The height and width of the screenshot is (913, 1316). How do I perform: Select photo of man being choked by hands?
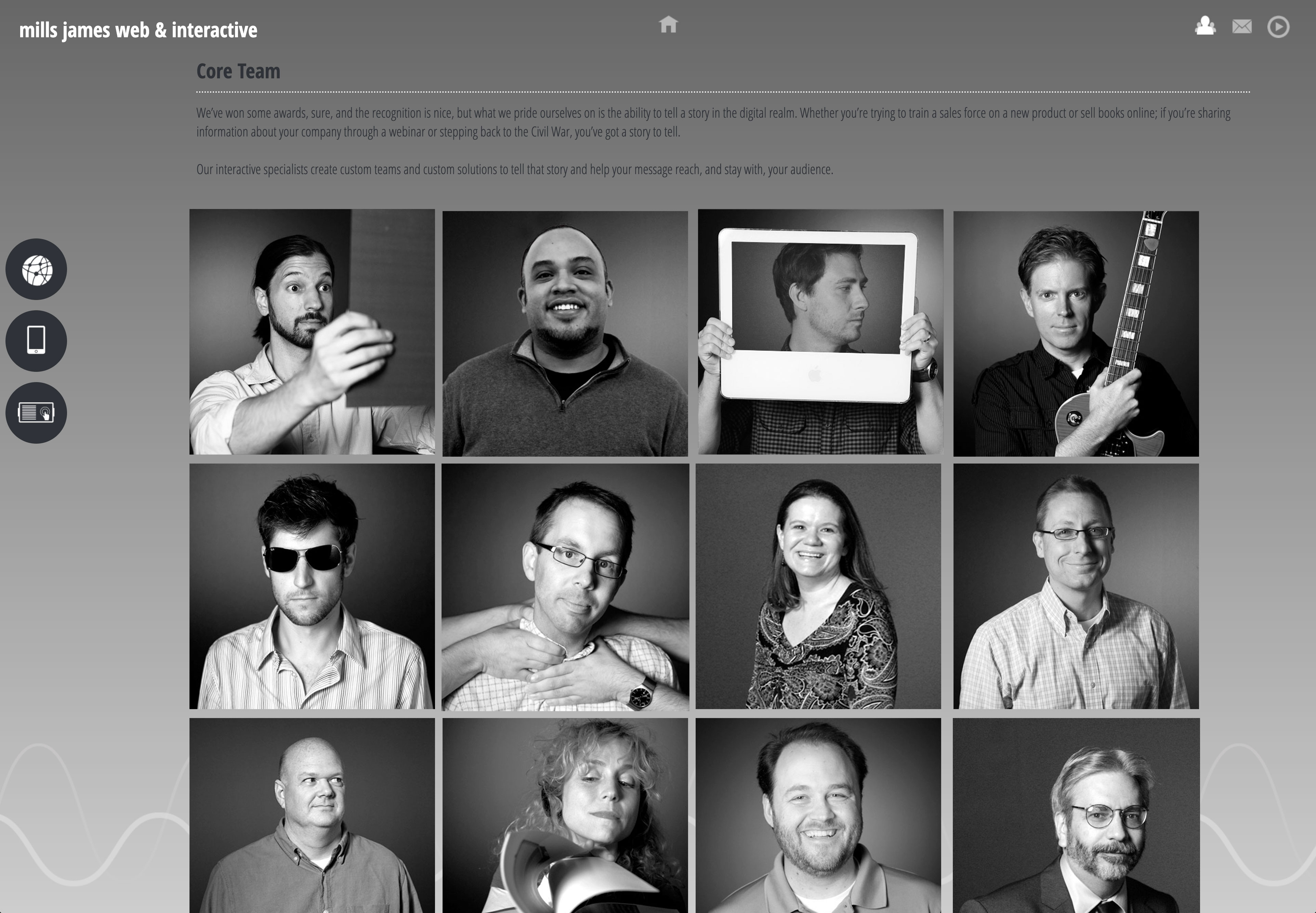[565, 587]
